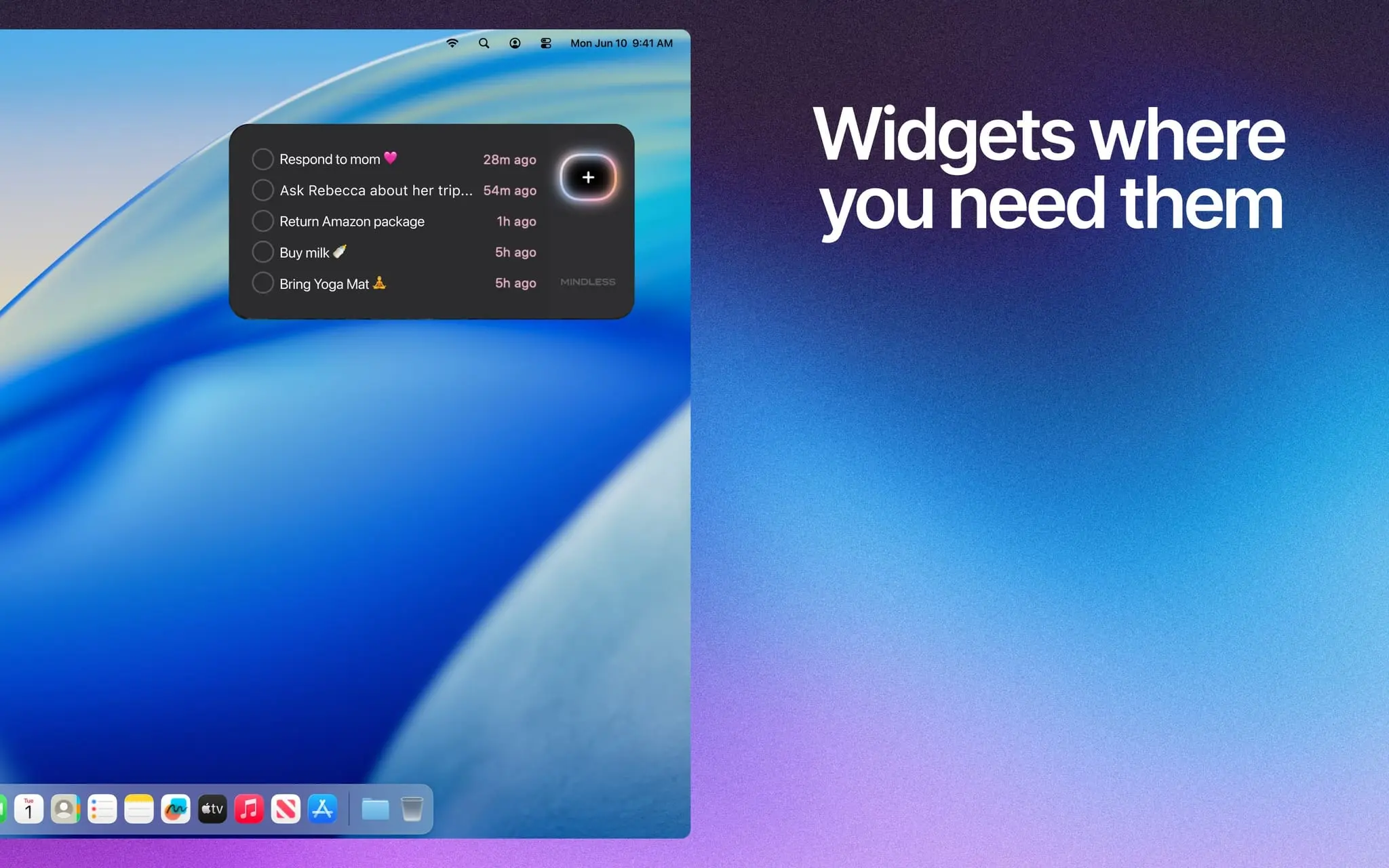The image size is (1389, 868).
Task: Launch App Store from the Dock
Action: (322, 809)
